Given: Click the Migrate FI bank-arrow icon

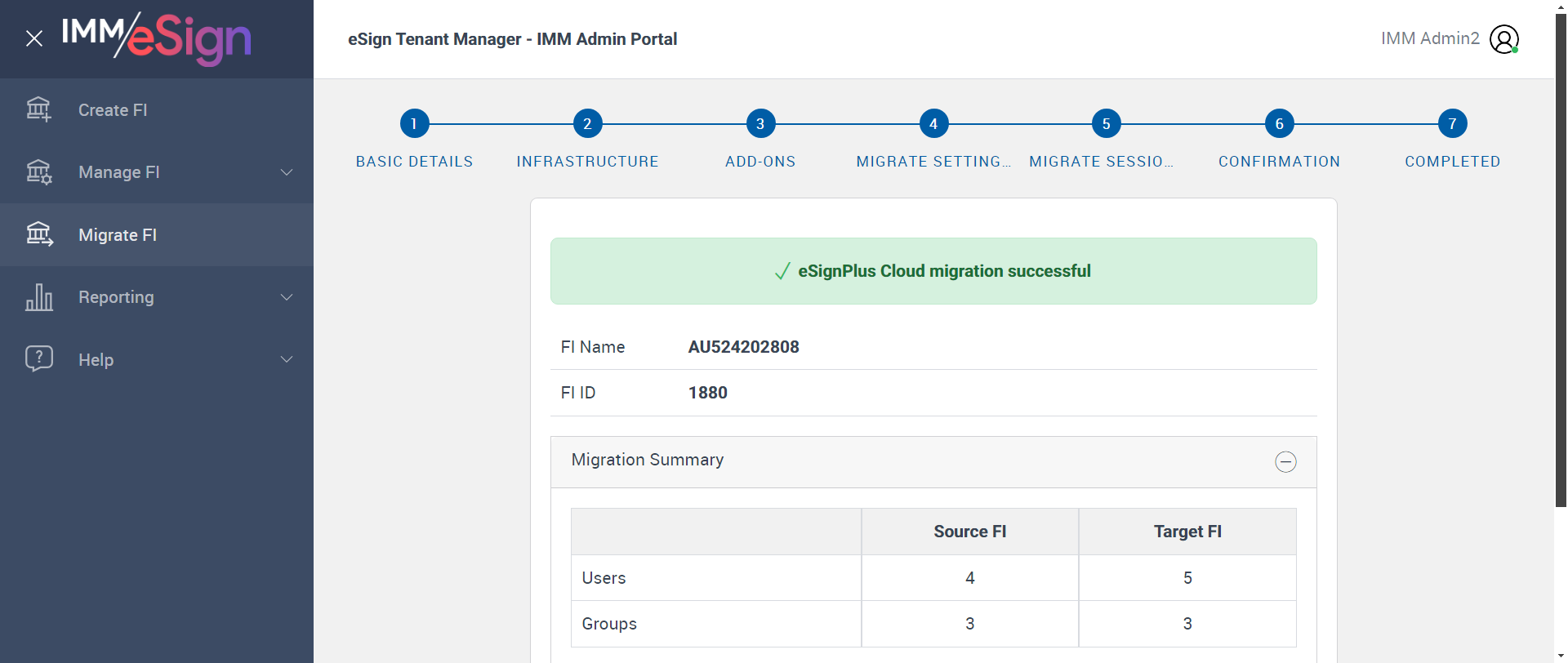Looking at the screenshot, I should (x=38, y=234).
